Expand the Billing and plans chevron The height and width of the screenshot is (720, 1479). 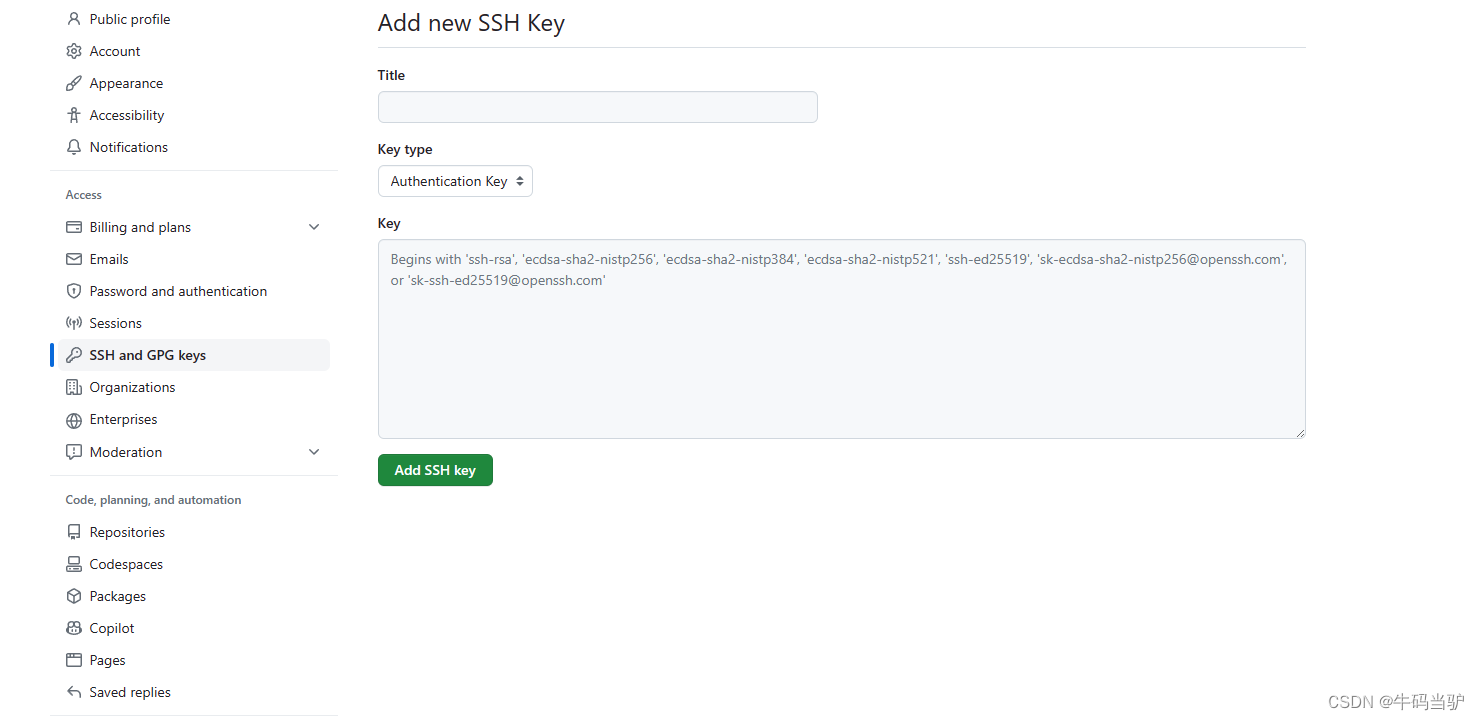[314, 227]
